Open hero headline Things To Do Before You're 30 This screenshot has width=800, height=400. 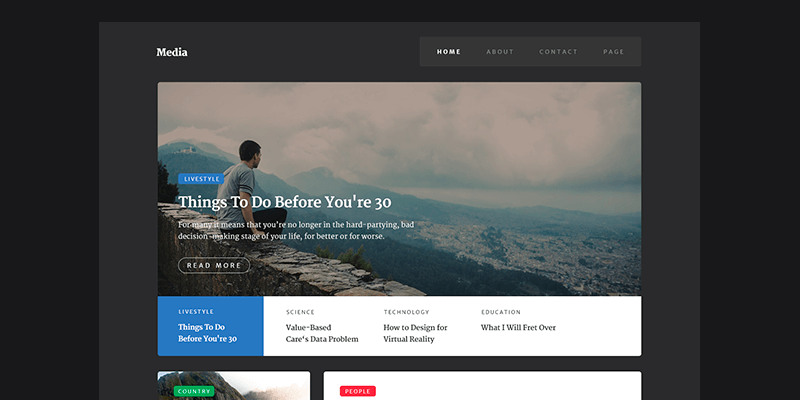coord(285,203)
